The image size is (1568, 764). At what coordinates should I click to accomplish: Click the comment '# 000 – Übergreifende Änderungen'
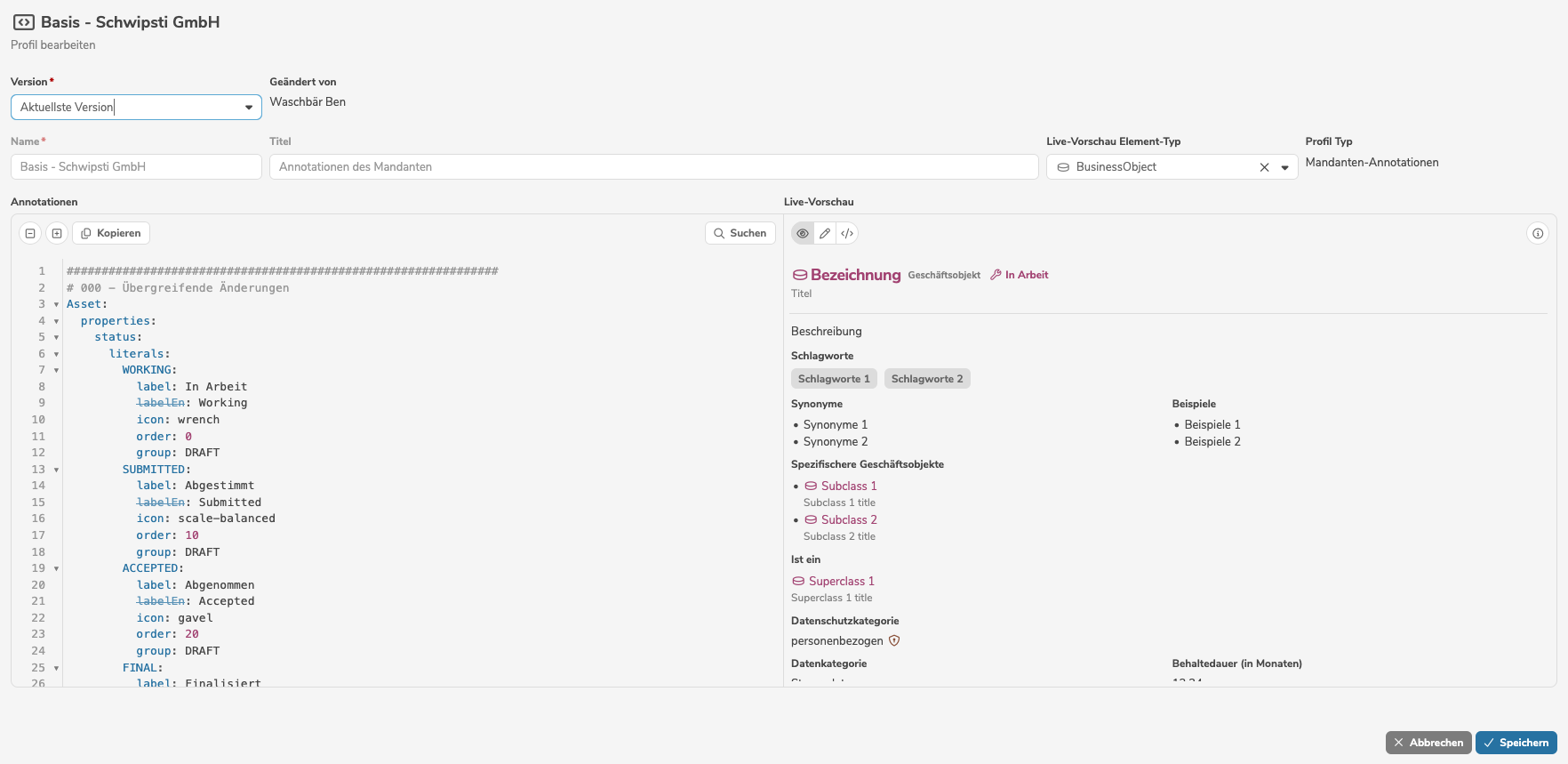178,288
